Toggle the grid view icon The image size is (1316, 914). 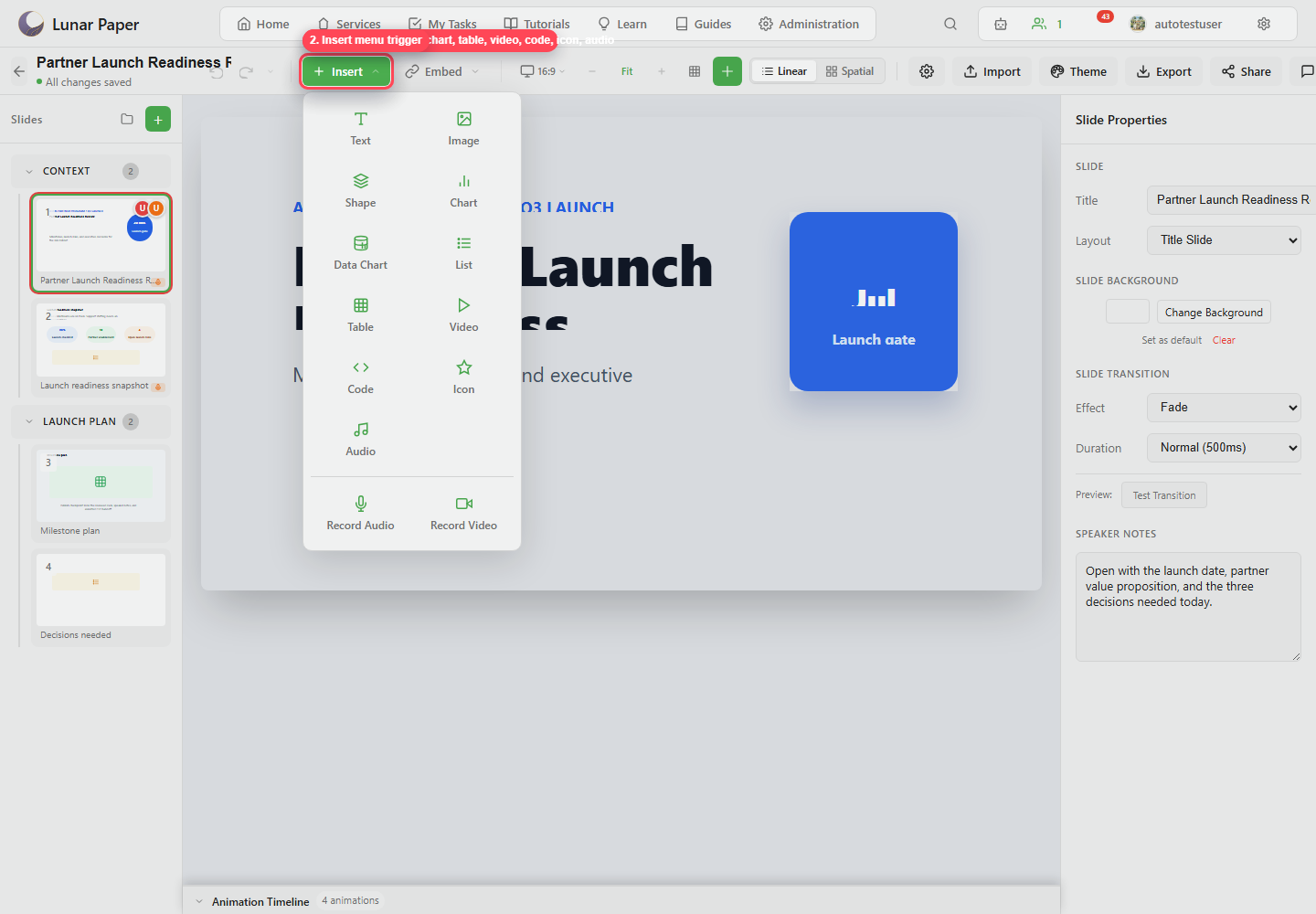(695, 71)
